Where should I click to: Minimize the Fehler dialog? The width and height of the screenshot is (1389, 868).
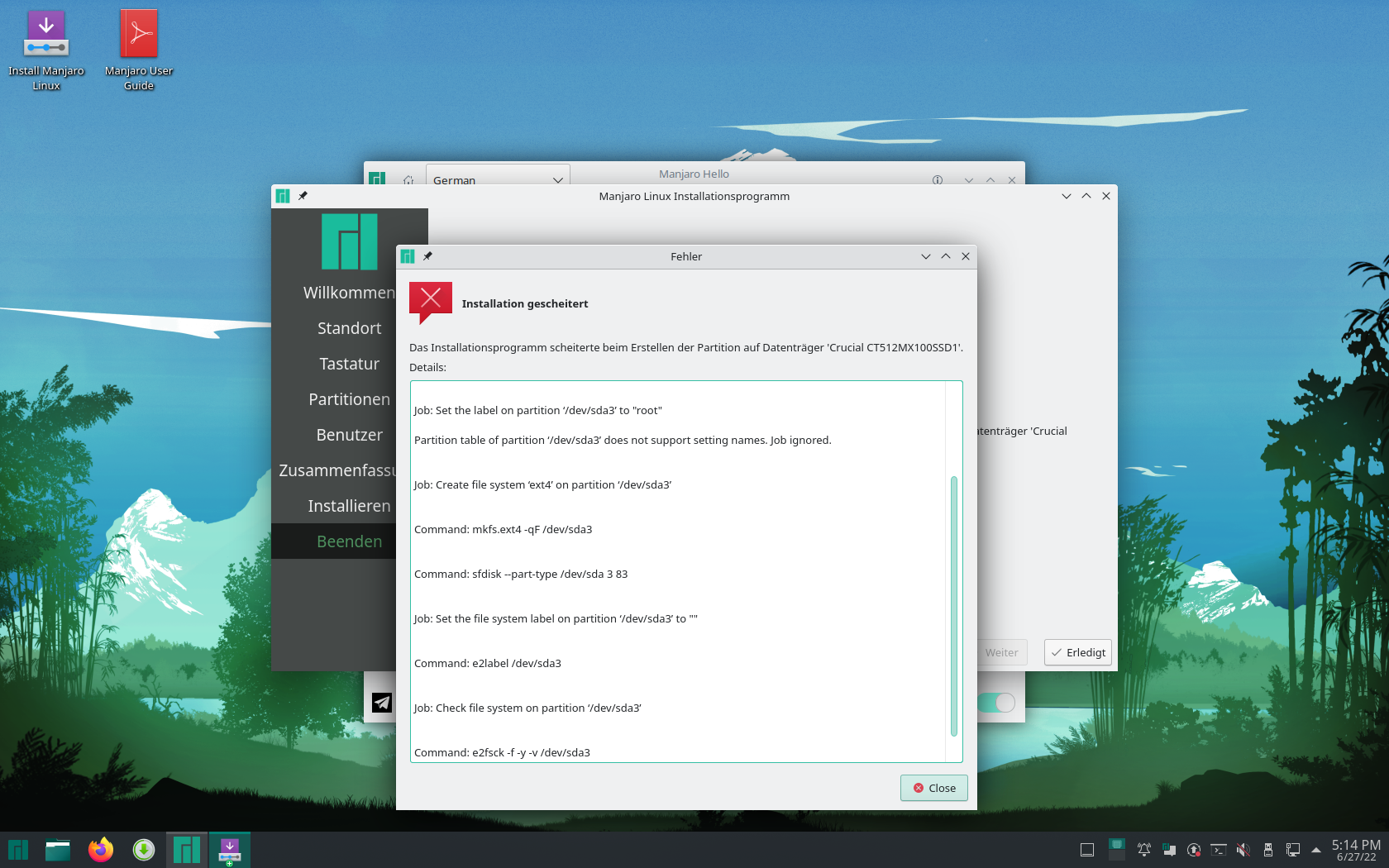[x=926, y=256]
